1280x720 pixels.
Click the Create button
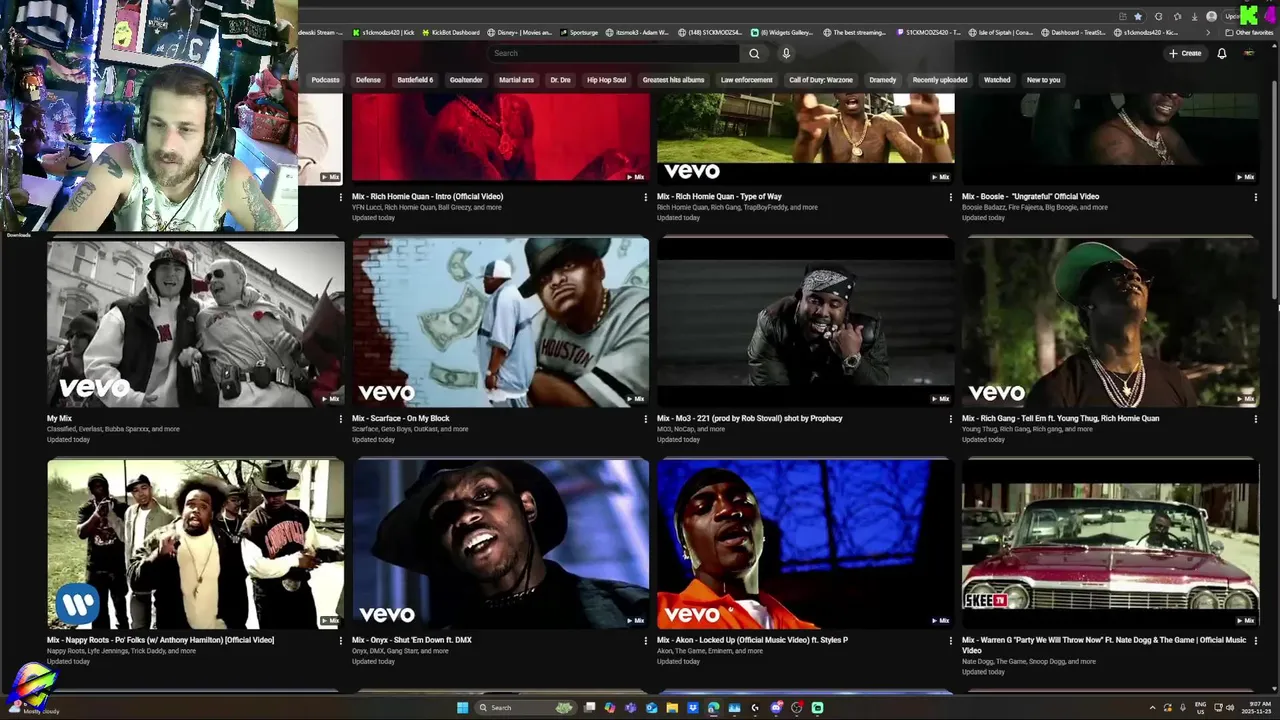click(x=1185, y=53)
